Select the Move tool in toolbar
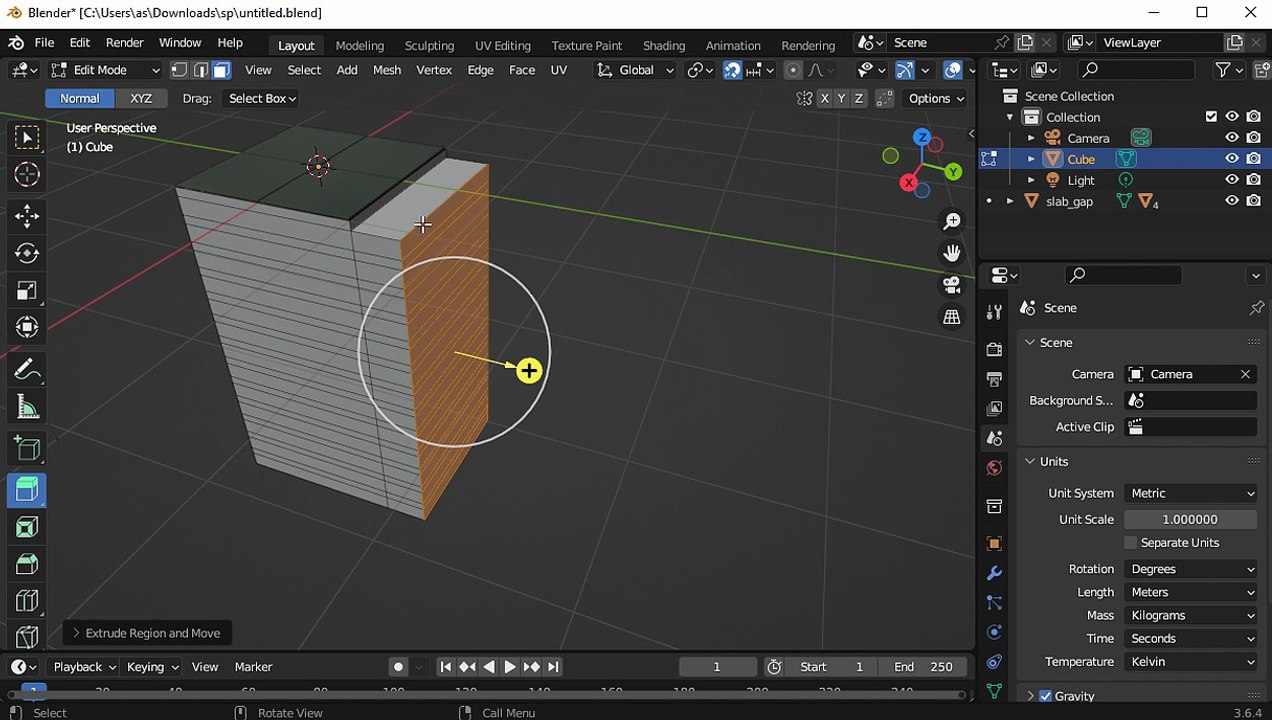 point(27,215)
